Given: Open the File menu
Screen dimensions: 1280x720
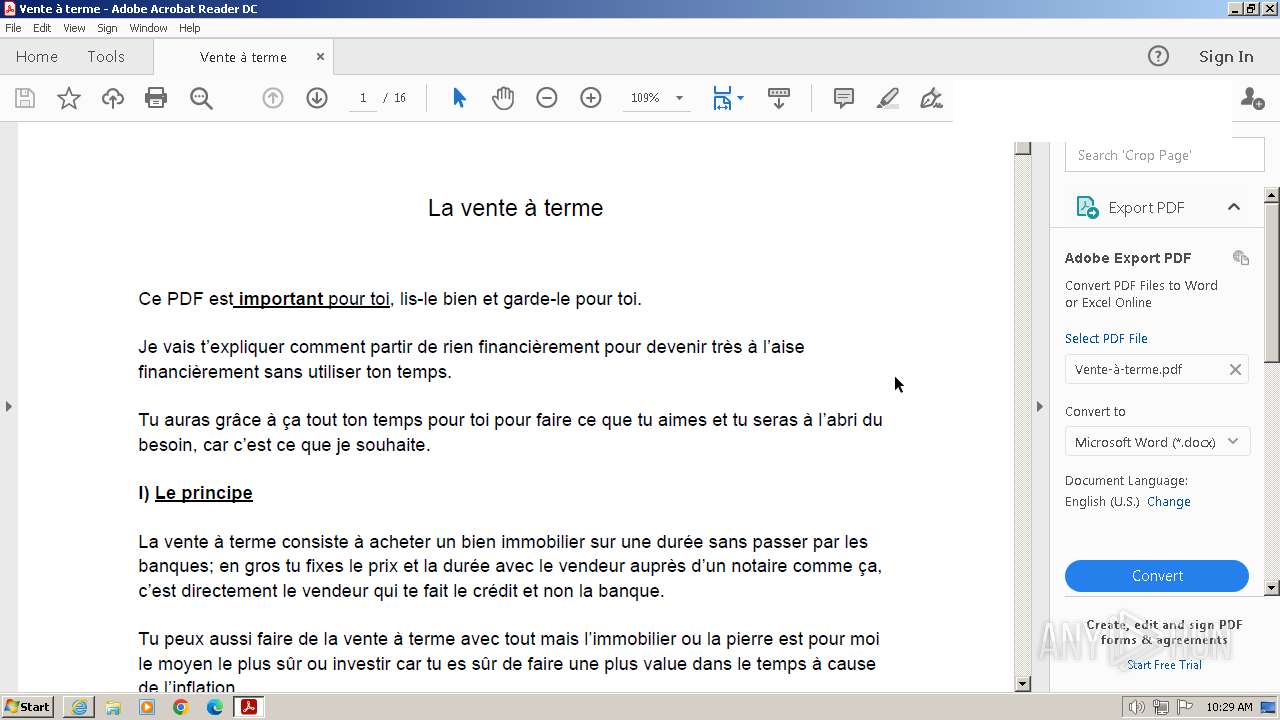Looking at the screenshot, I should (13, 28).
